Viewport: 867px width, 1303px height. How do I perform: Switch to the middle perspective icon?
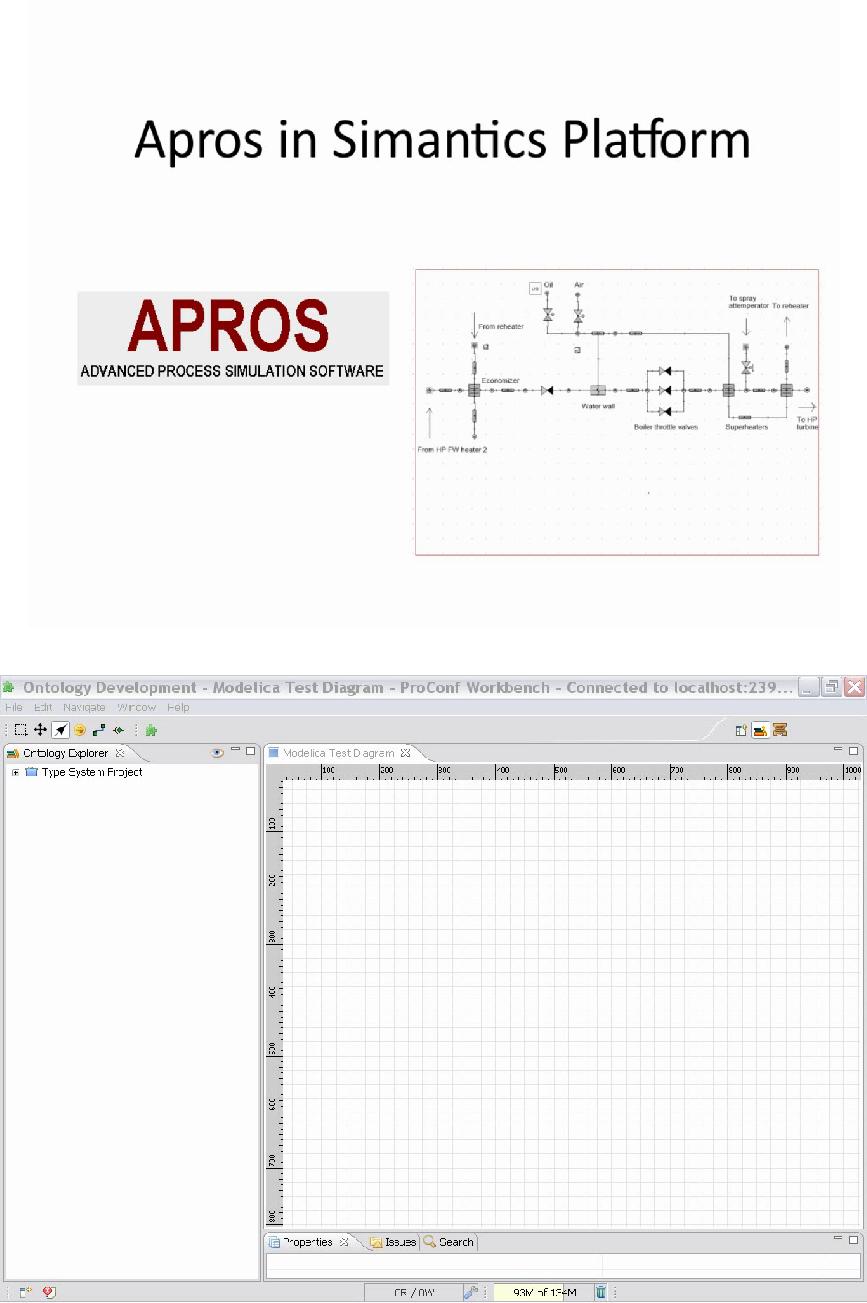click(761, 730)
